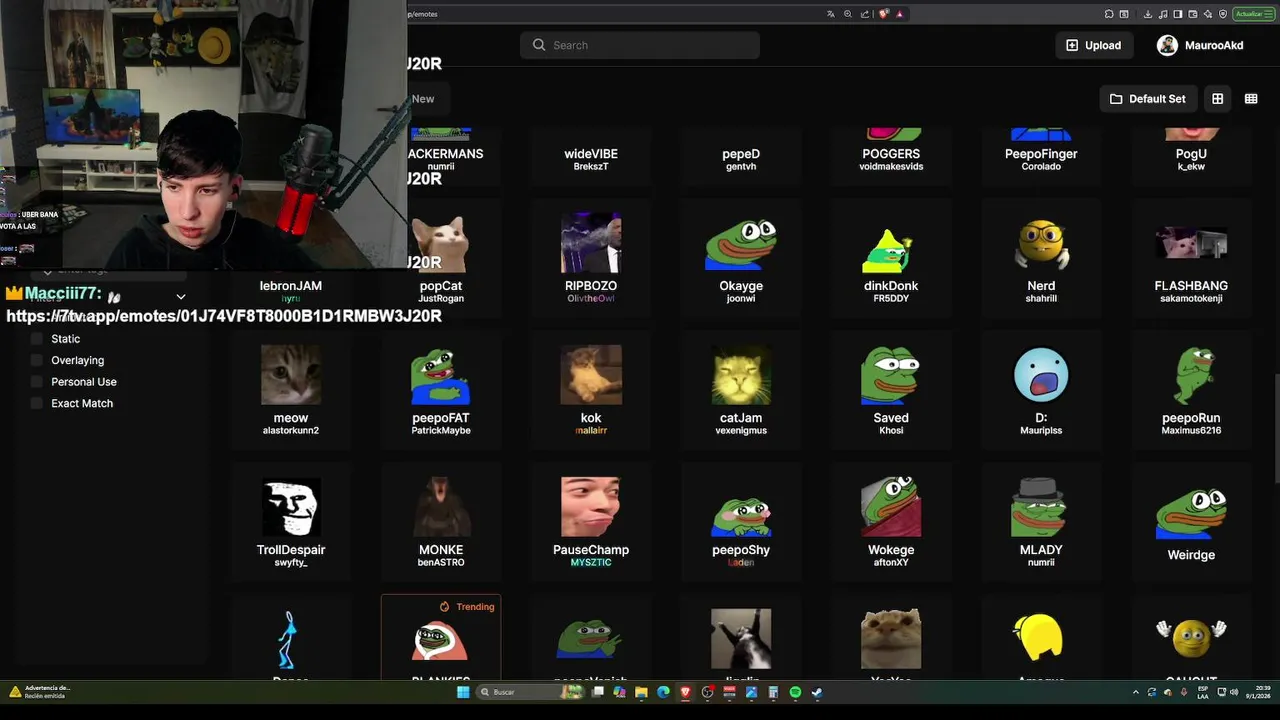
Task: Open the Nerd emoji emote
Action: 1041,257
